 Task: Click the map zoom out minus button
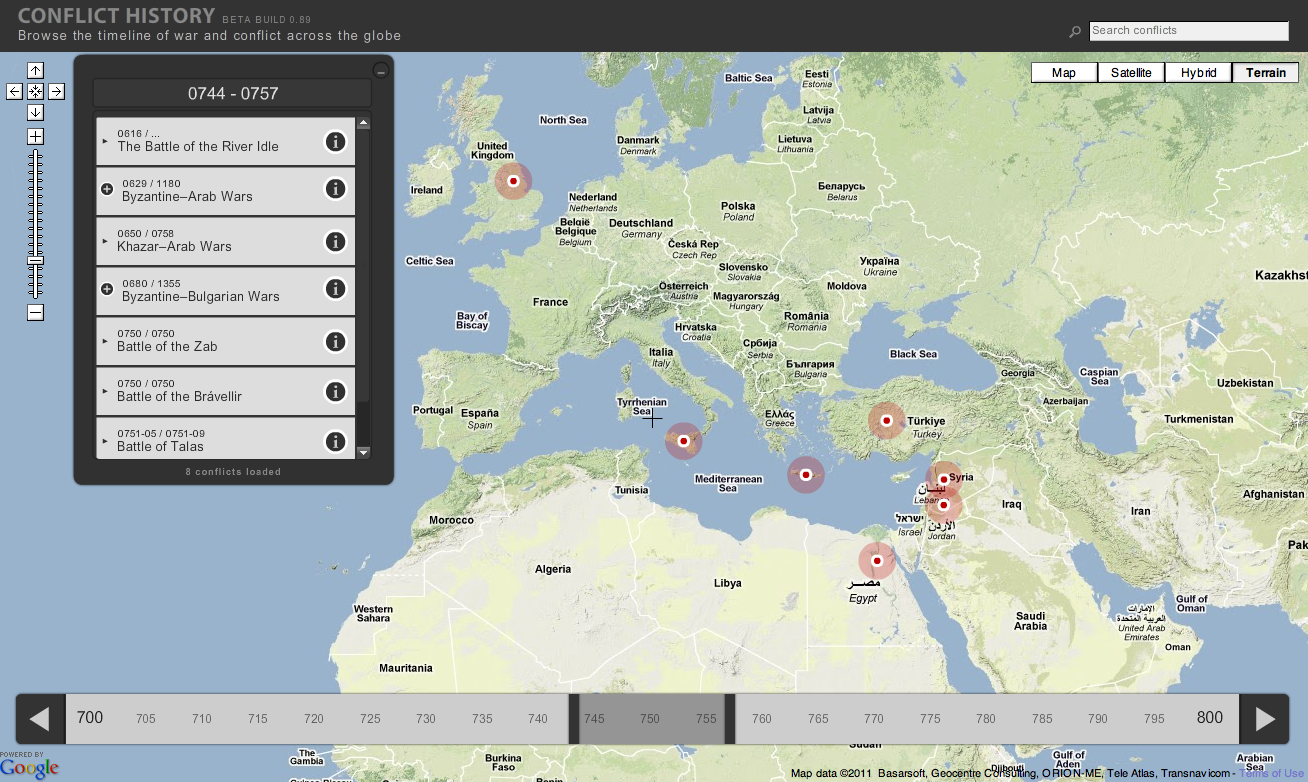(35, 313)
